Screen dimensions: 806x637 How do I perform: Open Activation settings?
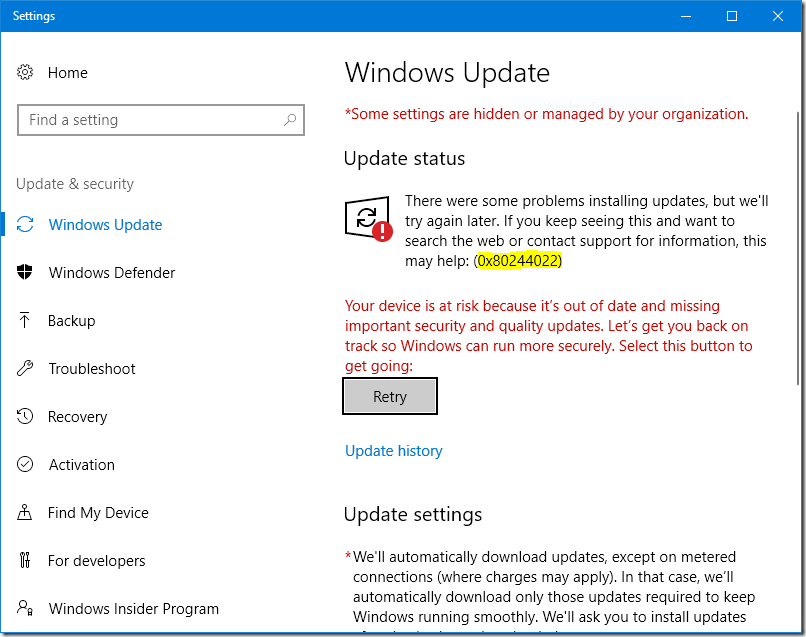point(82,465)
